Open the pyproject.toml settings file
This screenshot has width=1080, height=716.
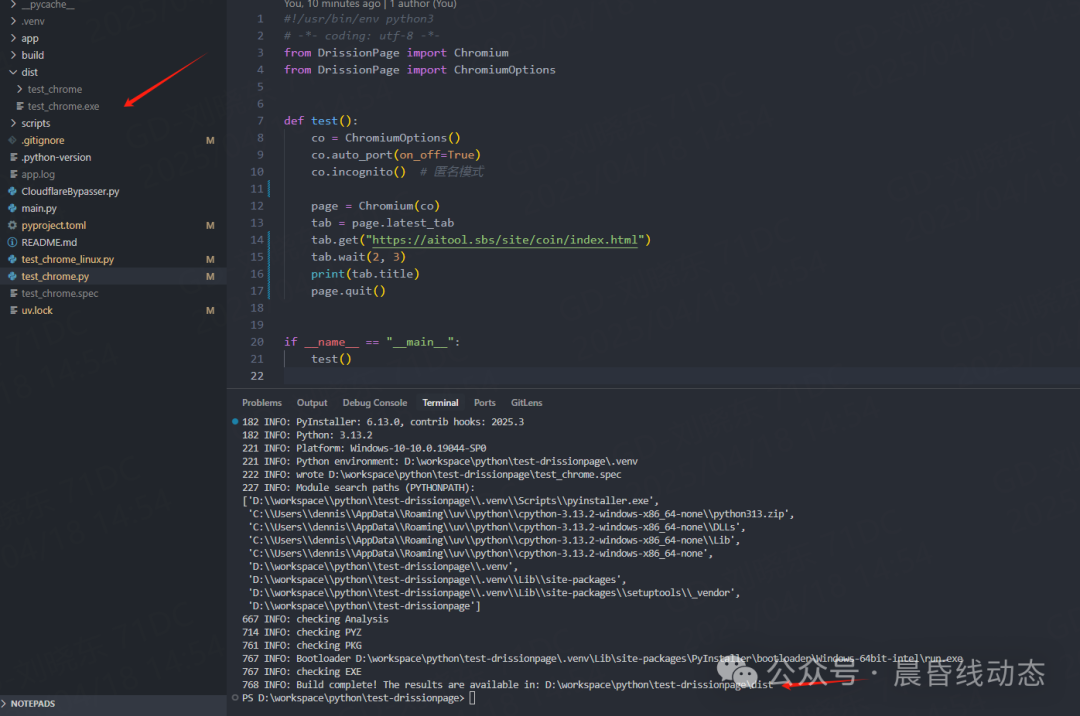click(x=53, y=225)
